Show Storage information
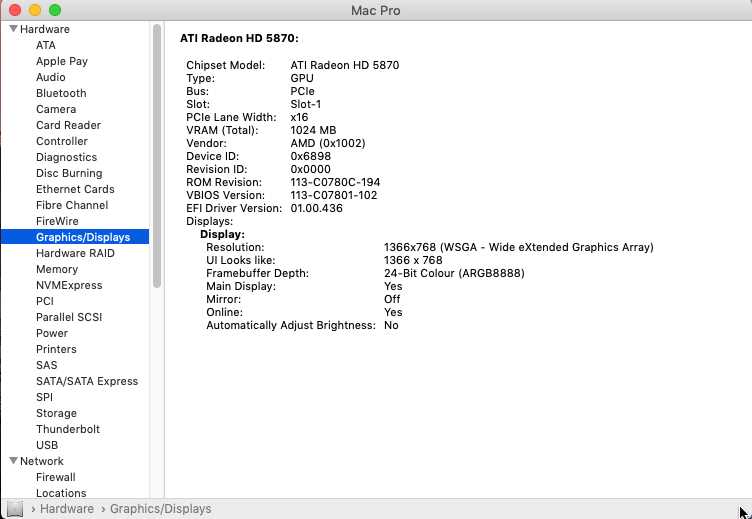 click(x=57, y=413)
